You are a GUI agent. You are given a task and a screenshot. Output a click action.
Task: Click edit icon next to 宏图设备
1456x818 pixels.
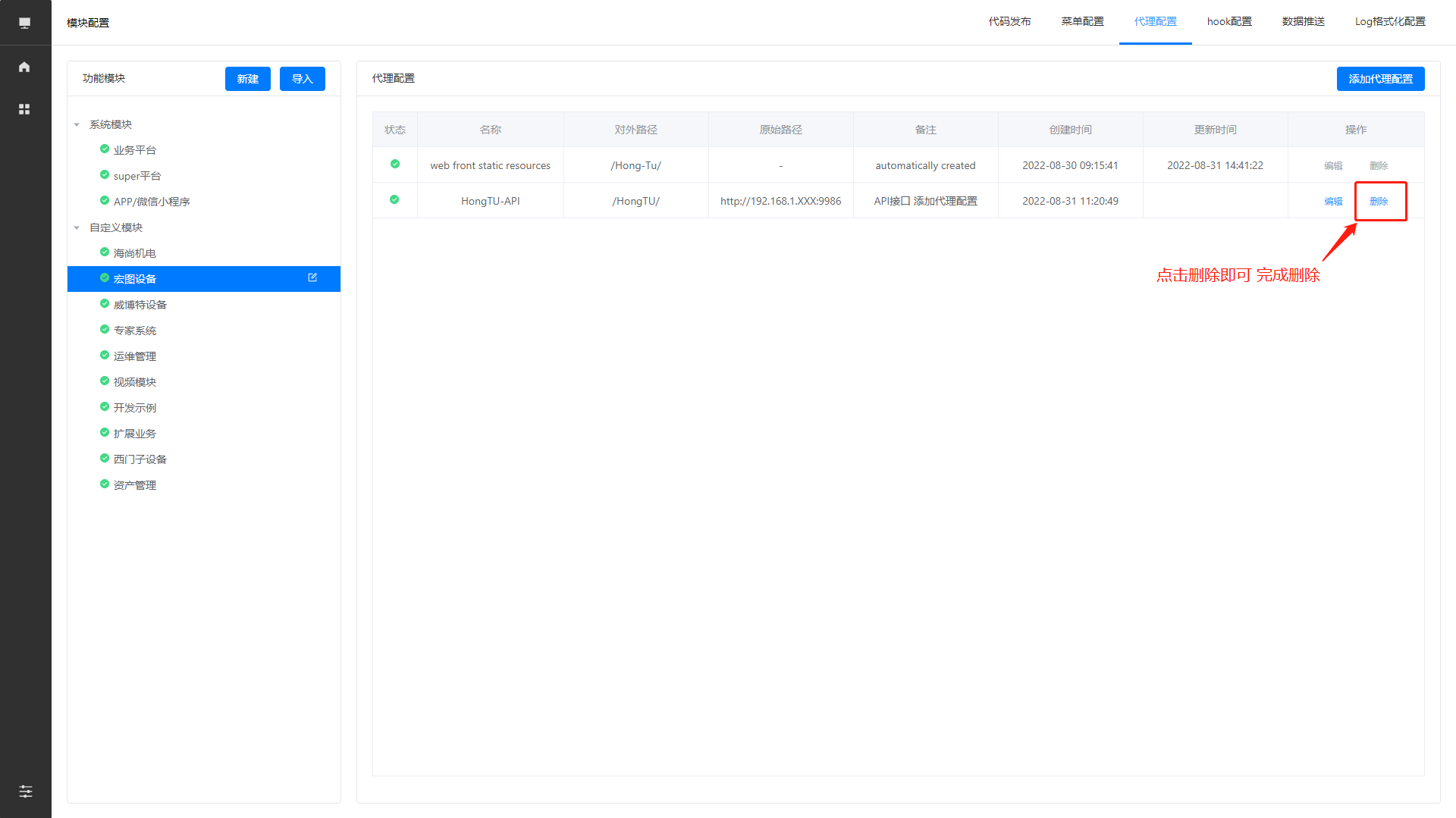click(312, 278)
